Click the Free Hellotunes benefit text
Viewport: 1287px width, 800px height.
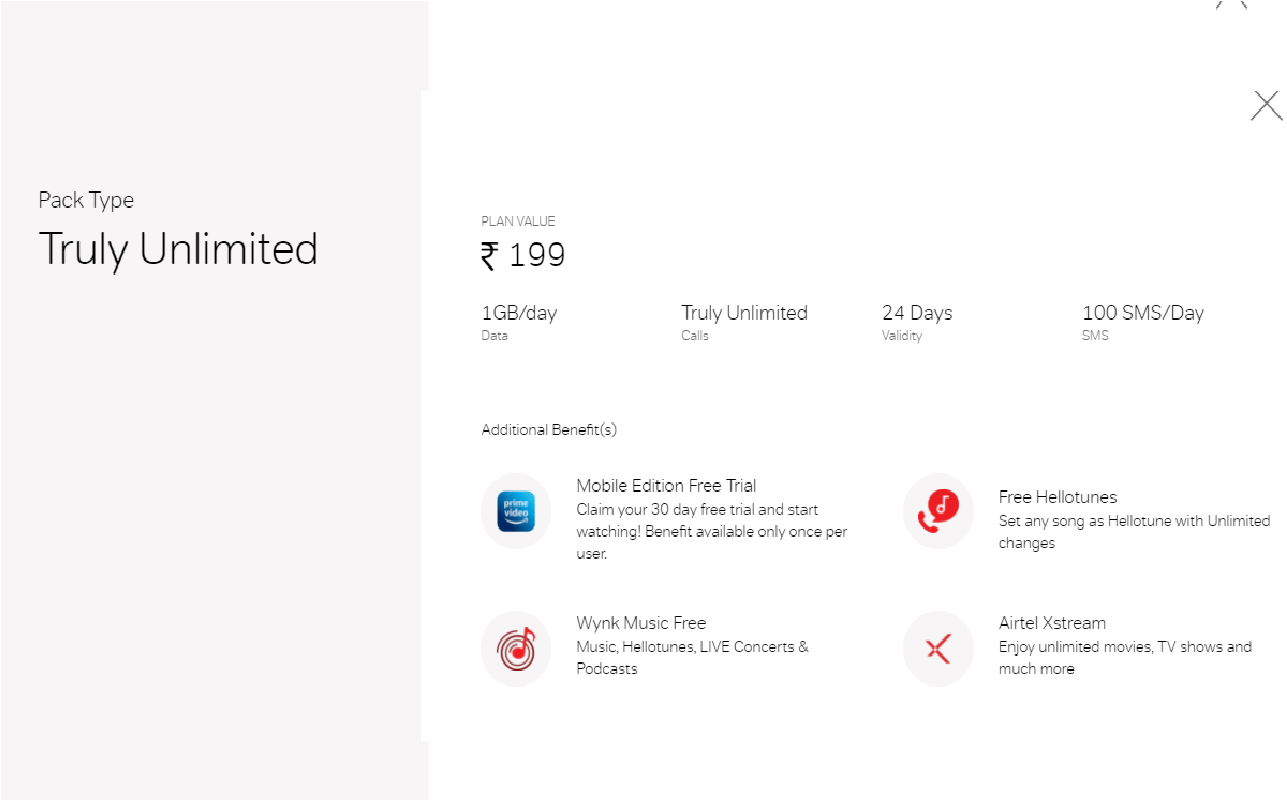(x=1057, y=496)
